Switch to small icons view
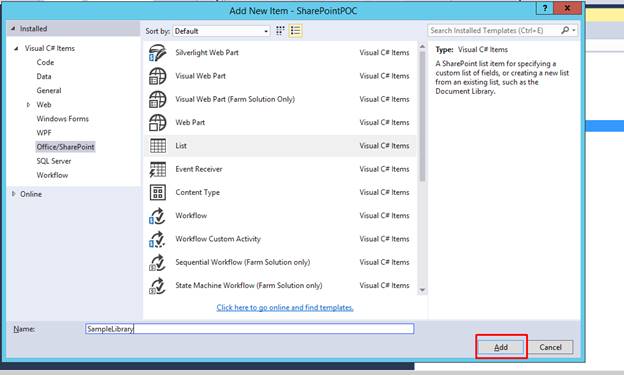624x375 pixels. click(280, 31)
